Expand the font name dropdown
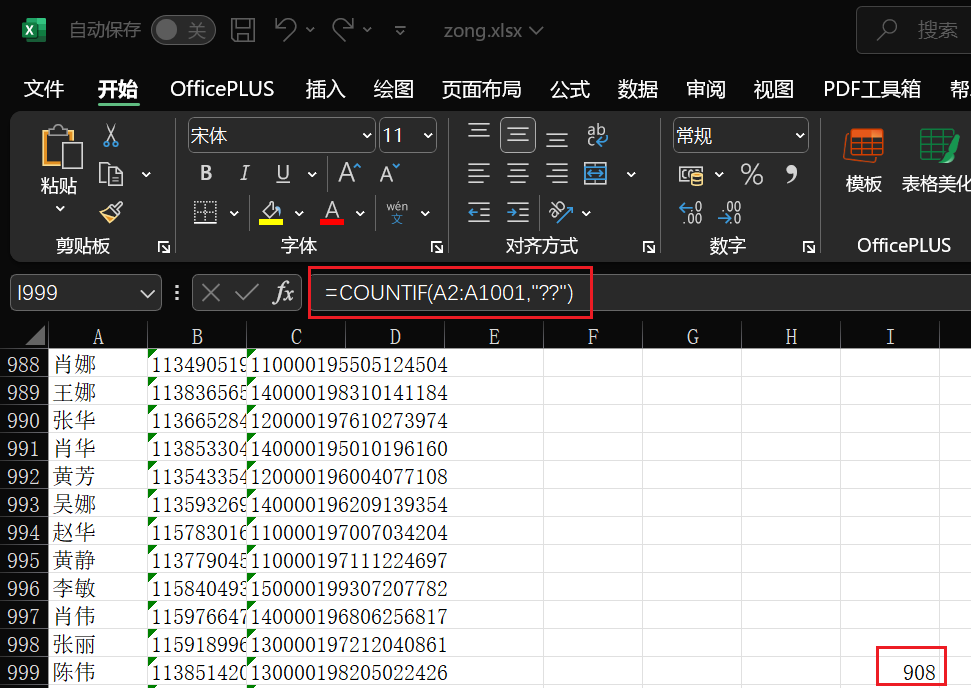The width and height of the screenshot is (971, 688). 366,136
